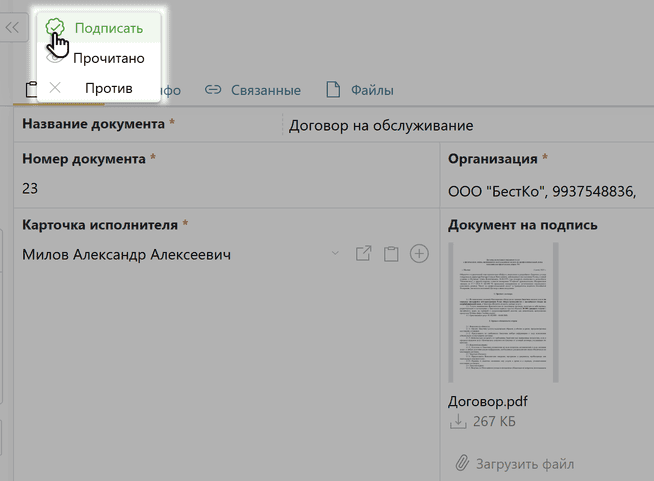
Task: Click the X icon beside Против
Action: 55,88
